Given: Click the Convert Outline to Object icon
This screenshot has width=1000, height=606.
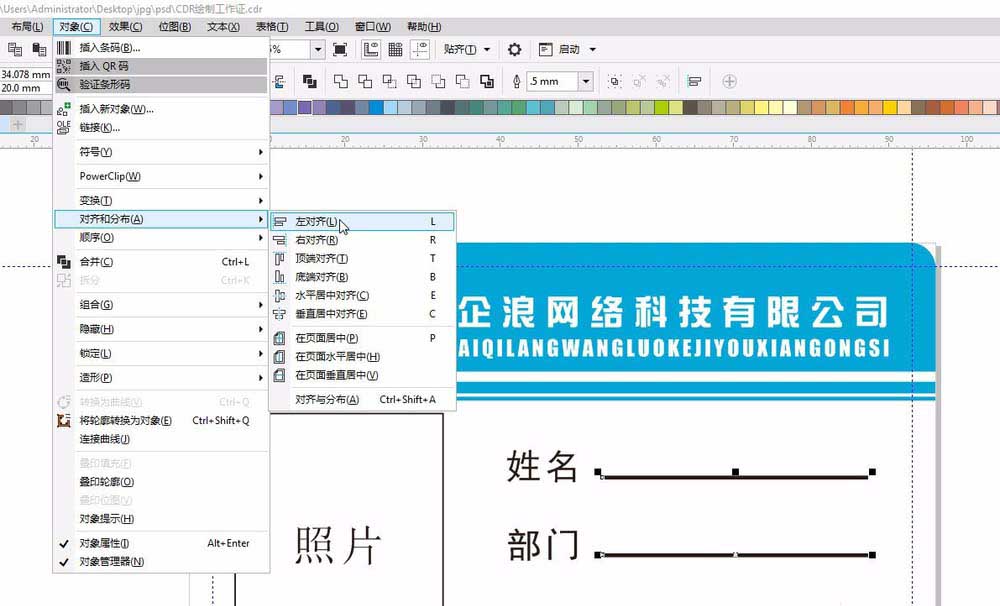Looking at the screenshot, I should coord(64,420).
